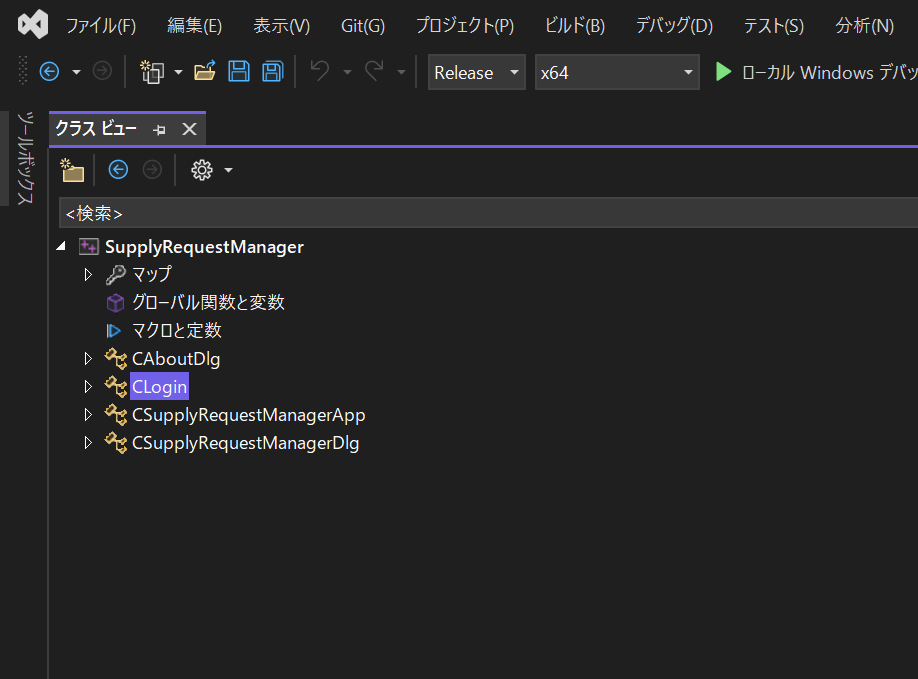Click the Undo arrow icon
918x679 pixels.
coord(320,72)
